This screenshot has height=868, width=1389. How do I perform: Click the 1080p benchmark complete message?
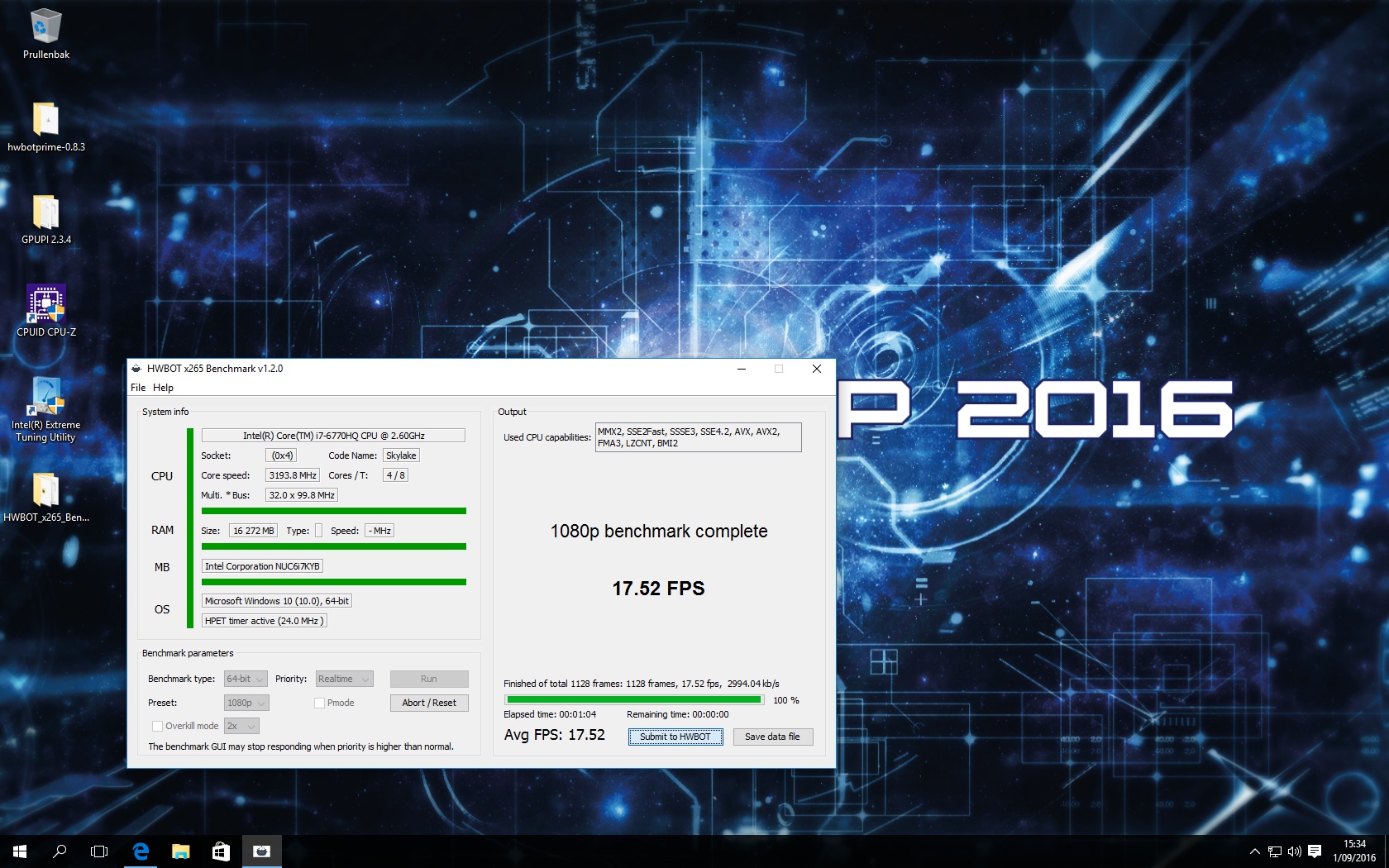pyautogui.click(x=659, y=532)
